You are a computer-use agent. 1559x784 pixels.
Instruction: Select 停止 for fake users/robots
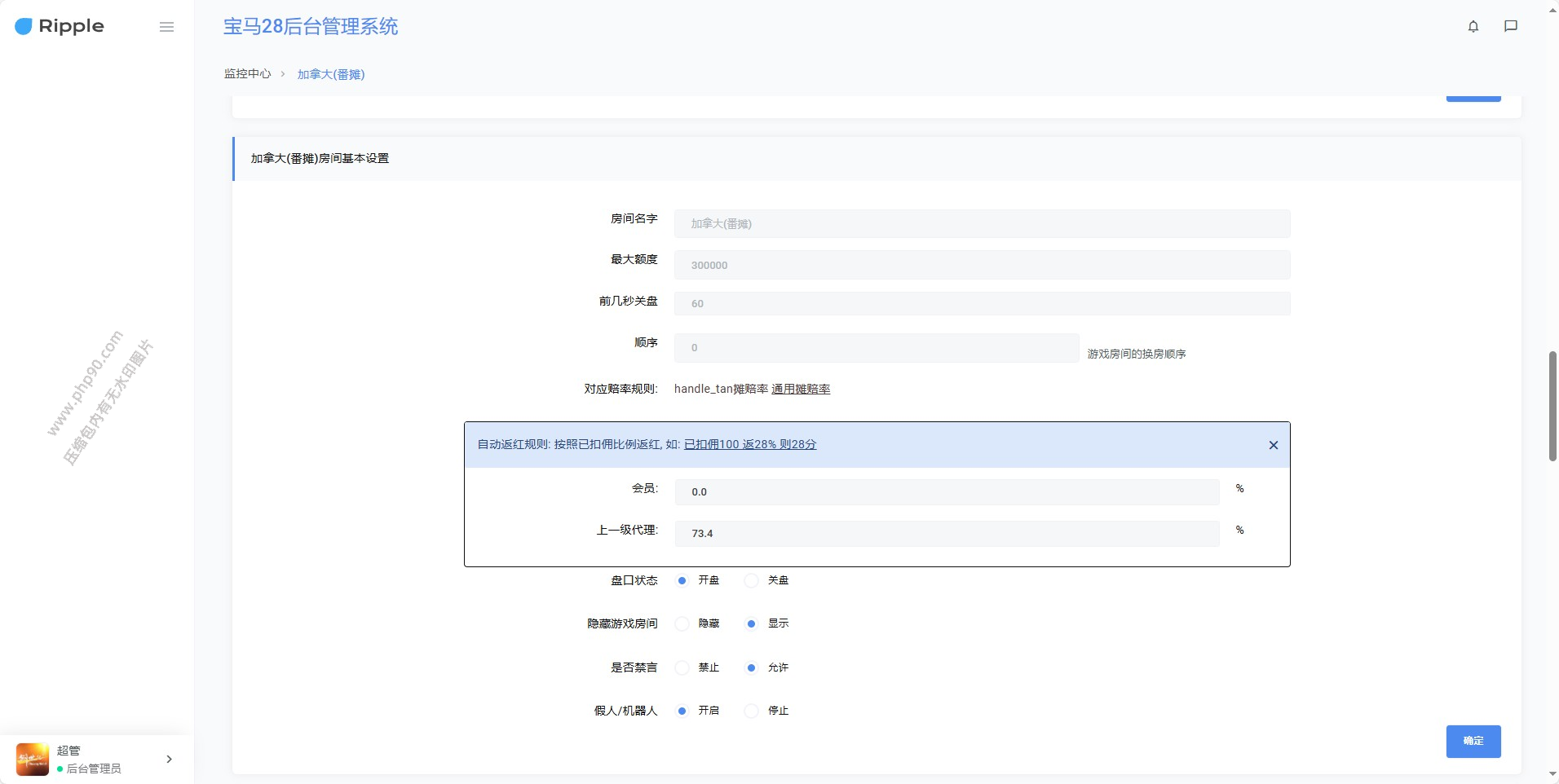752,711
